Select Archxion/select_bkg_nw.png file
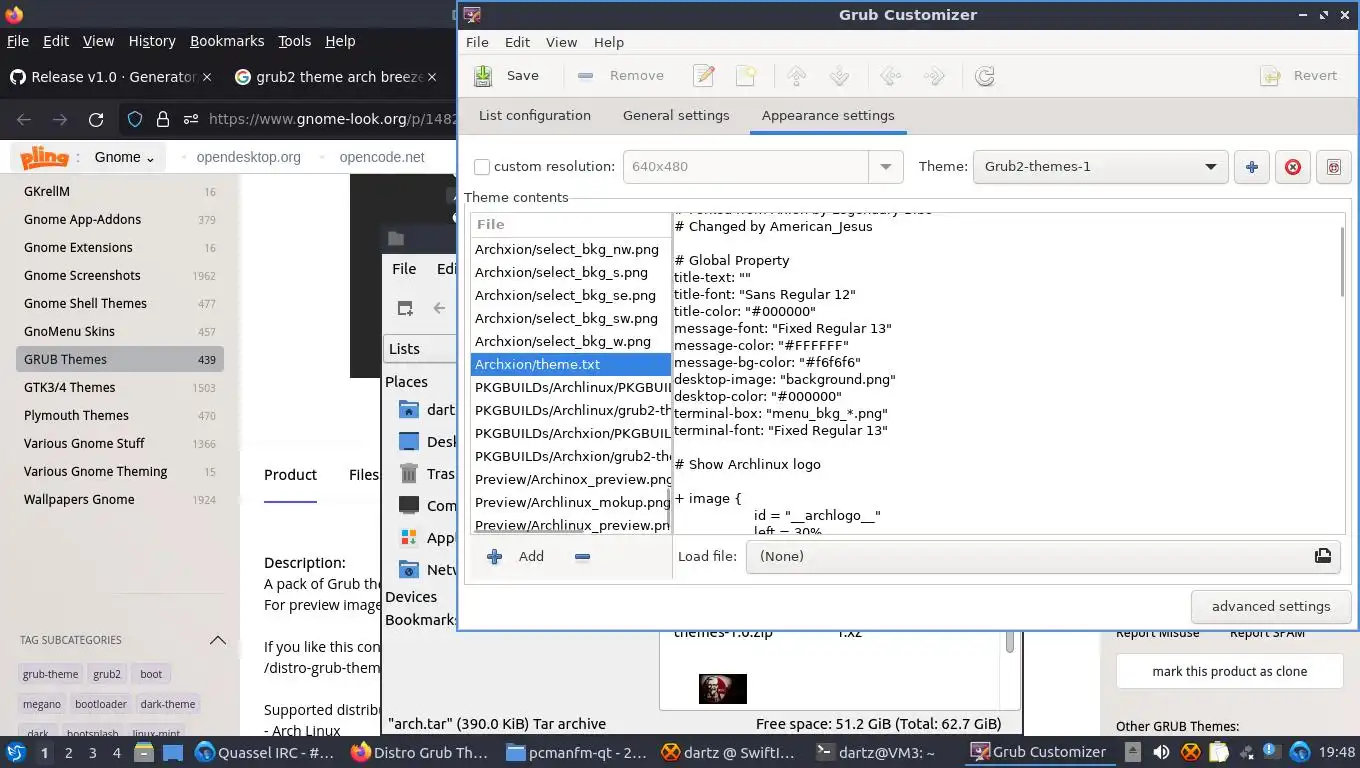This screenshot has width=1360, height=768. [x=571, y=249]
